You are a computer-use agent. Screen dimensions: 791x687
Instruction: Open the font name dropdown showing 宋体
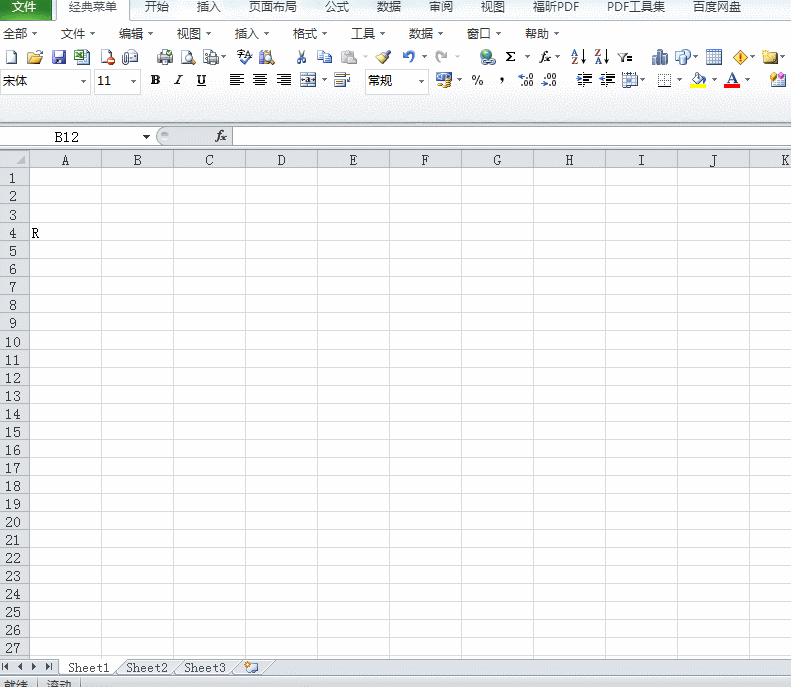84,81
